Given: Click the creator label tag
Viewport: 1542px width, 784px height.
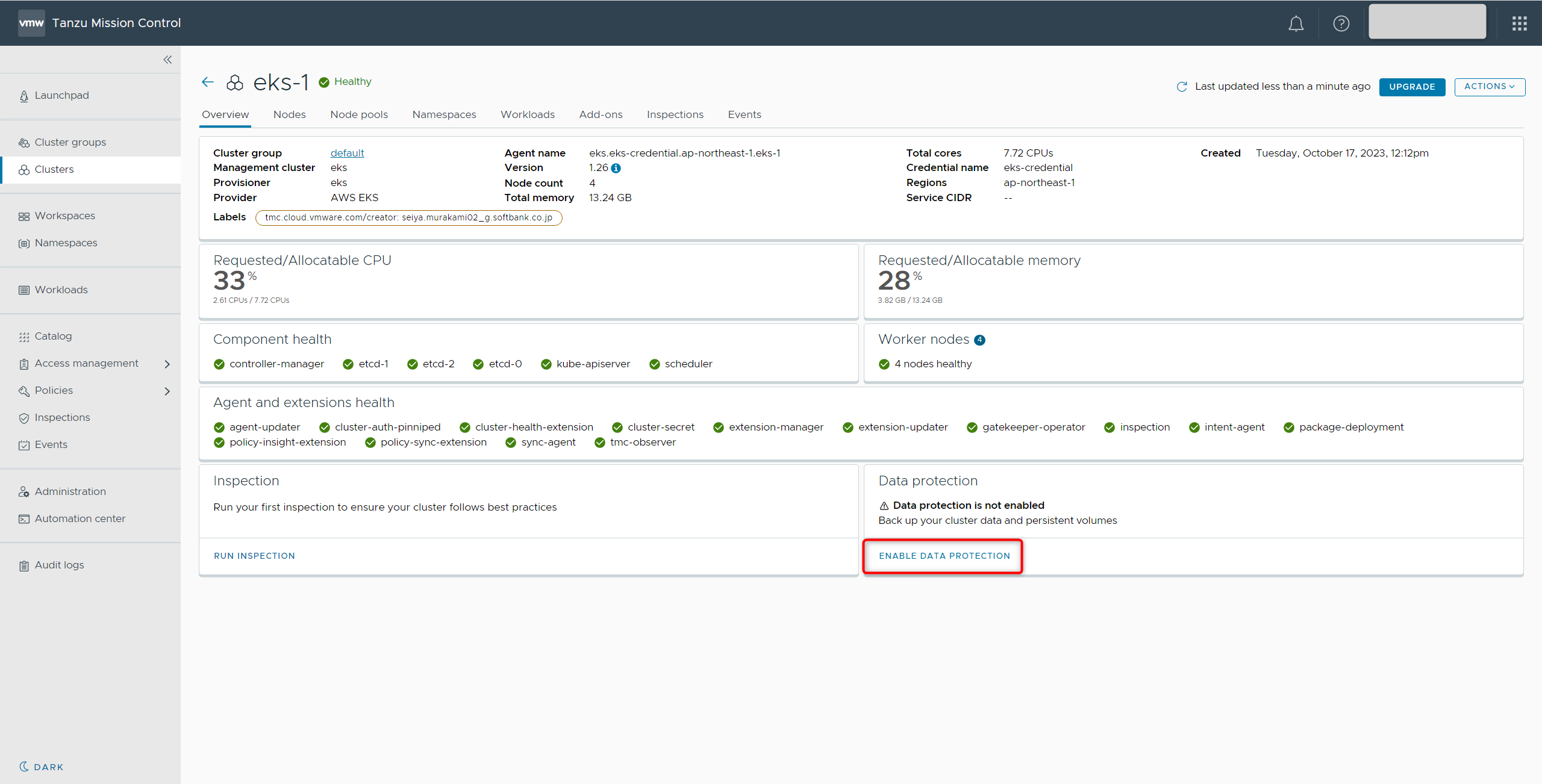Looking at the screenshot, I should click(x=408, y=217).
